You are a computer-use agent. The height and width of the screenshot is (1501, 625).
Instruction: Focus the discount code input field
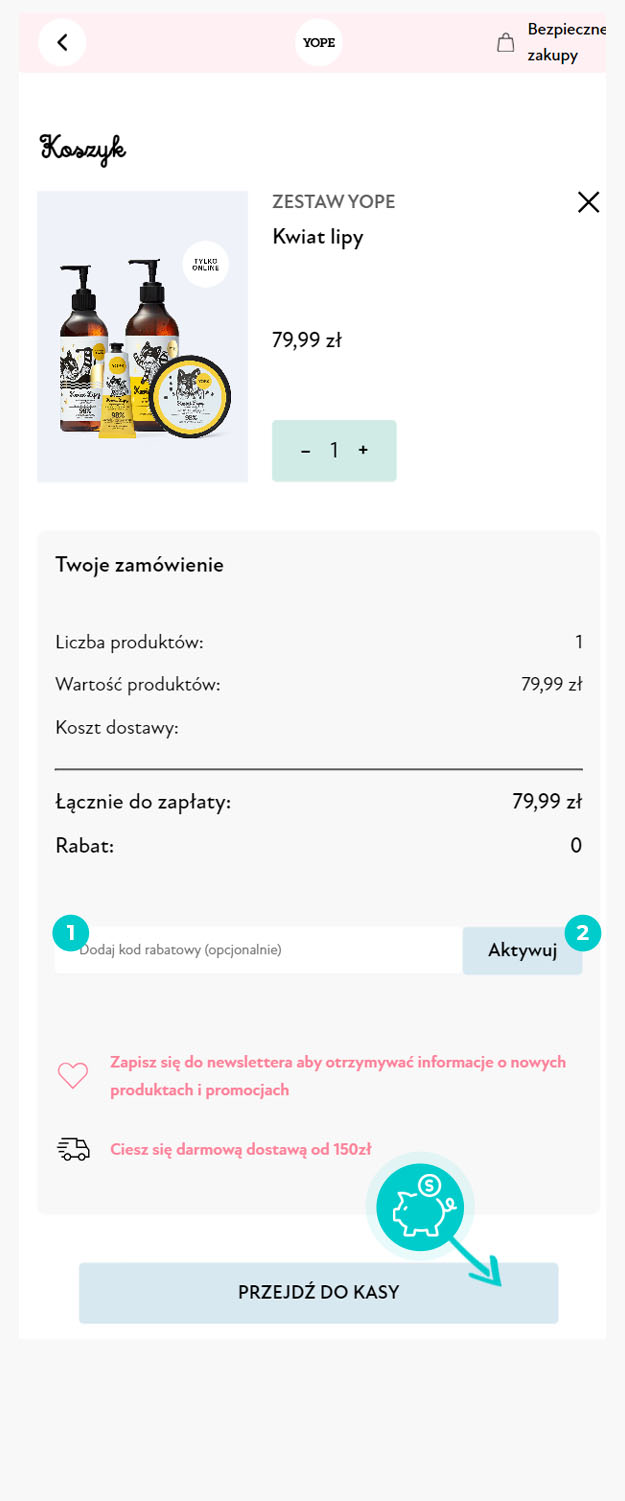pos(259,950)
